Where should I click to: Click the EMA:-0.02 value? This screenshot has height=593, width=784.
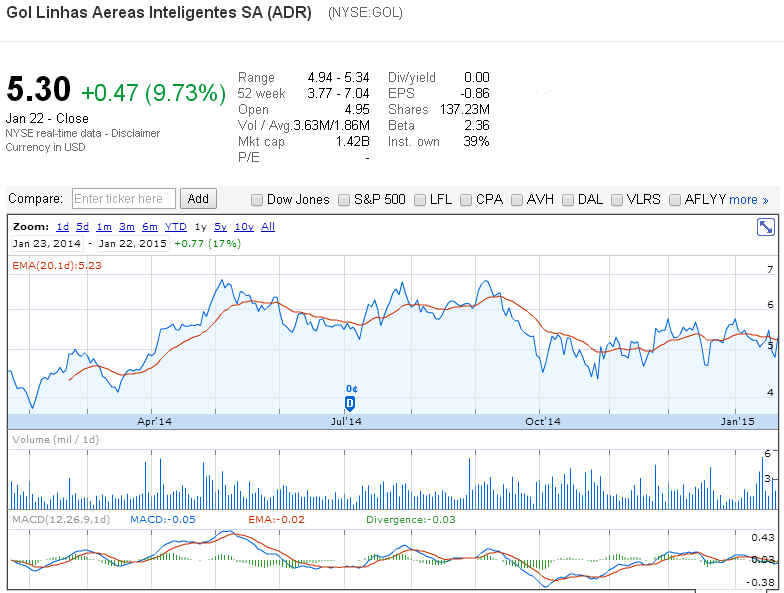point(276,520)
